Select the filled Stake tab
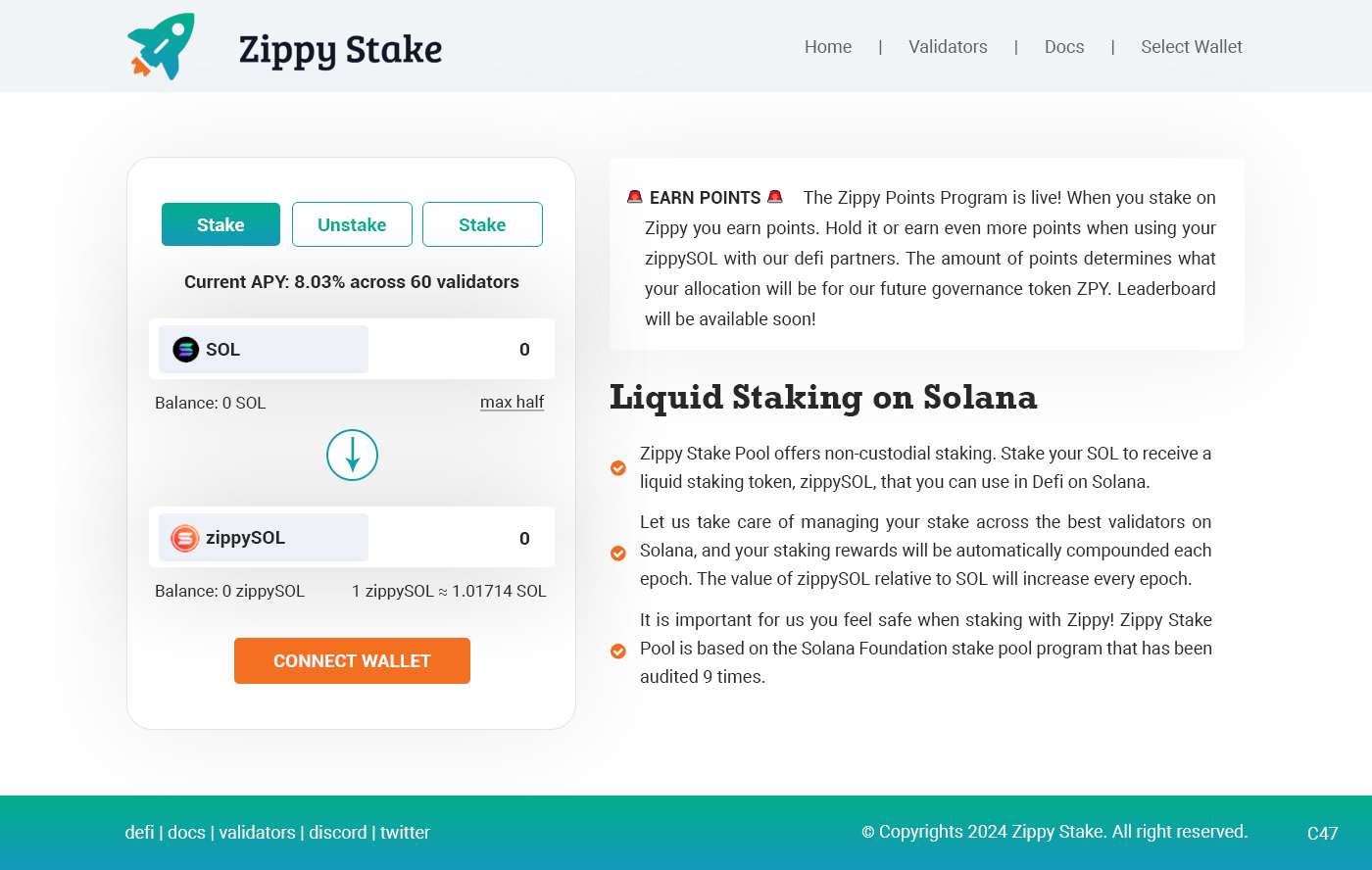This screenshot has height=870, width=1372. 220,224
